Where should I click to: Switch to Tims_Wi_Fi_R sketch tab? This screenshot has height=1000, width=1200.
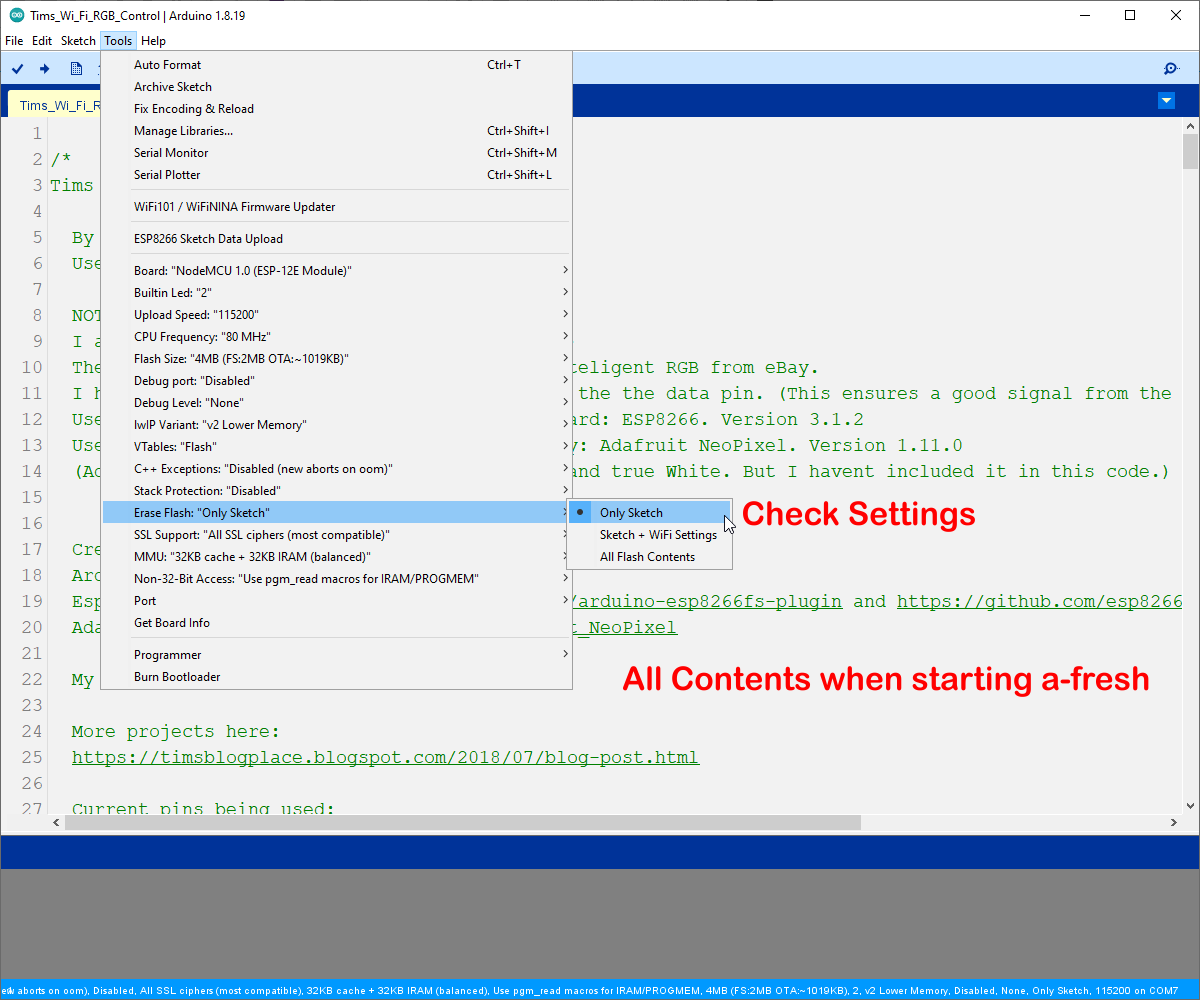click(55, 105)
